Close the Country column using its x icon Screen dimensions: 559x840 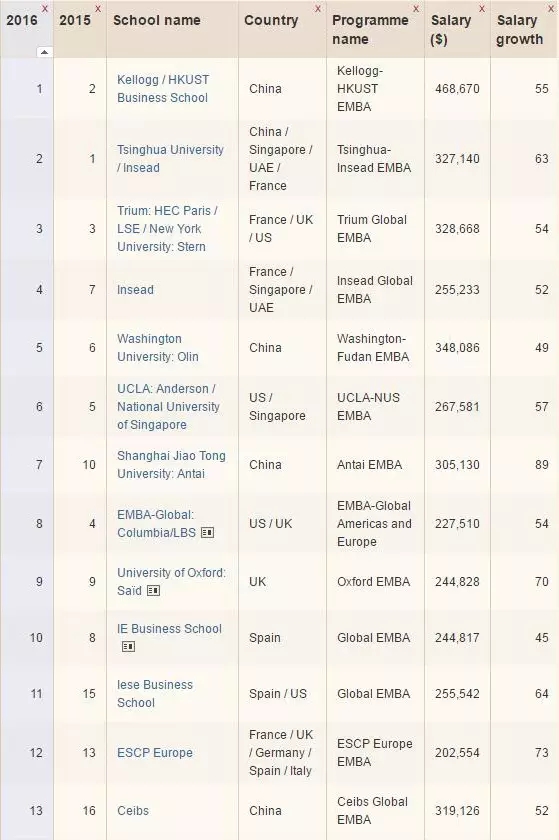click(318, 9)
